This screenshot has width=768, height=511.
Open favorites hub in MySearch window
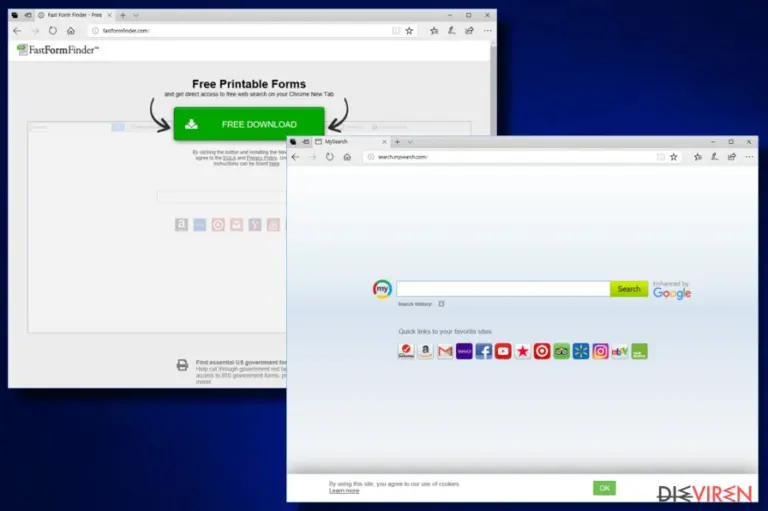(698, 157)
